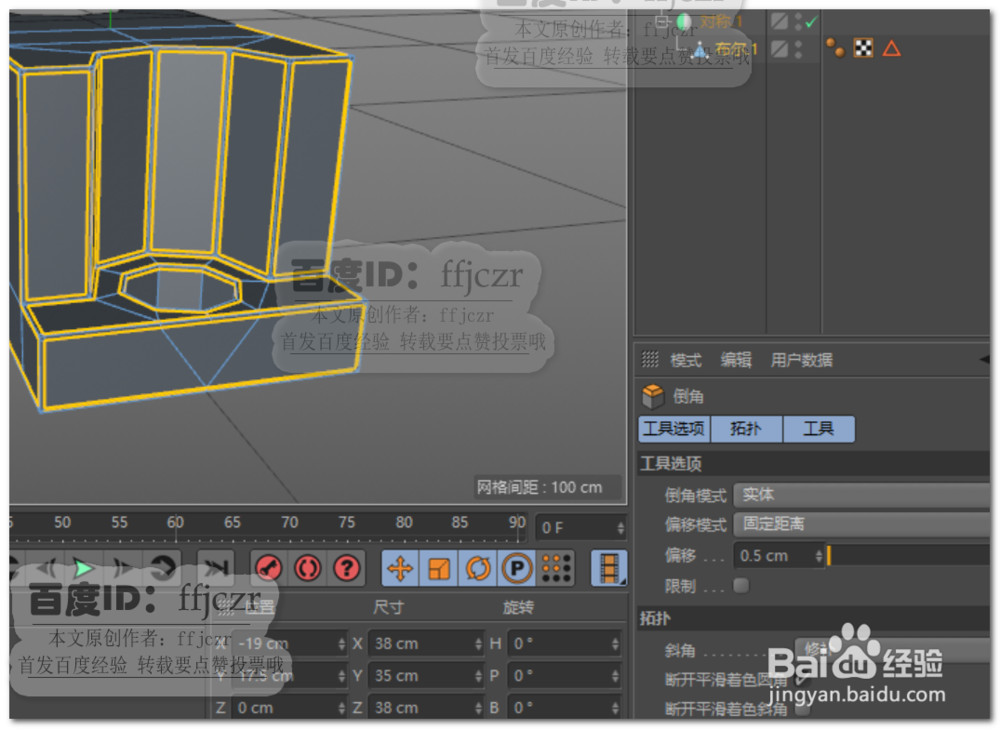Step the size X 38 cm spinner arrows
The width and height of the screenshot is (1000, 729).
coord(478,644)
